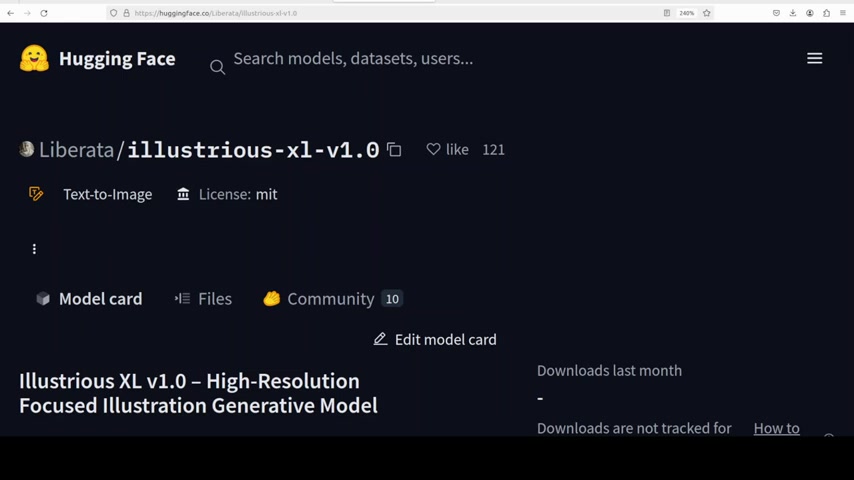The width and height of the screenshot is (854, 480).
Task: Open the Liberata profile link
Action: [76, 150]
